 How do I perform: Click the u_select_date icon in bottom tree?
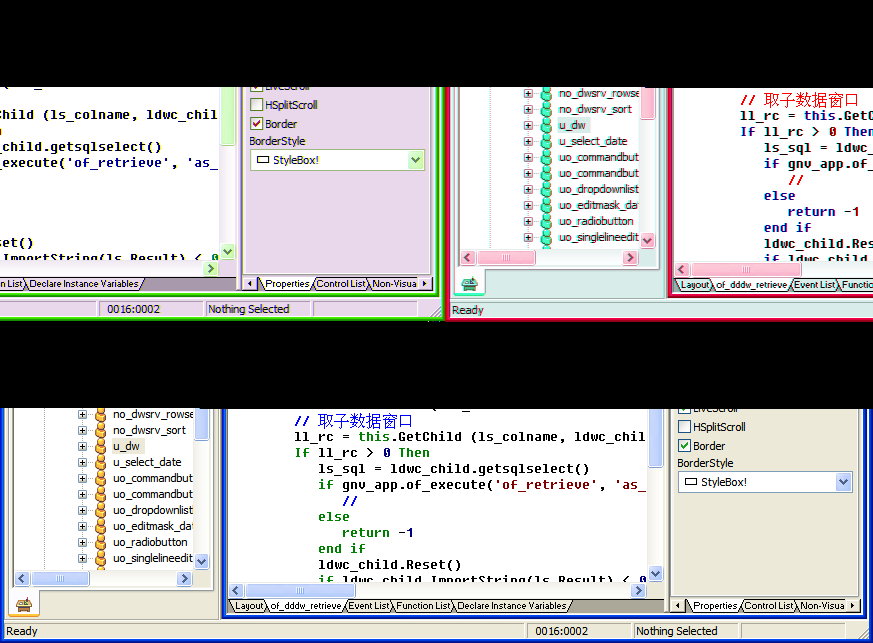(x=100, y=462)
